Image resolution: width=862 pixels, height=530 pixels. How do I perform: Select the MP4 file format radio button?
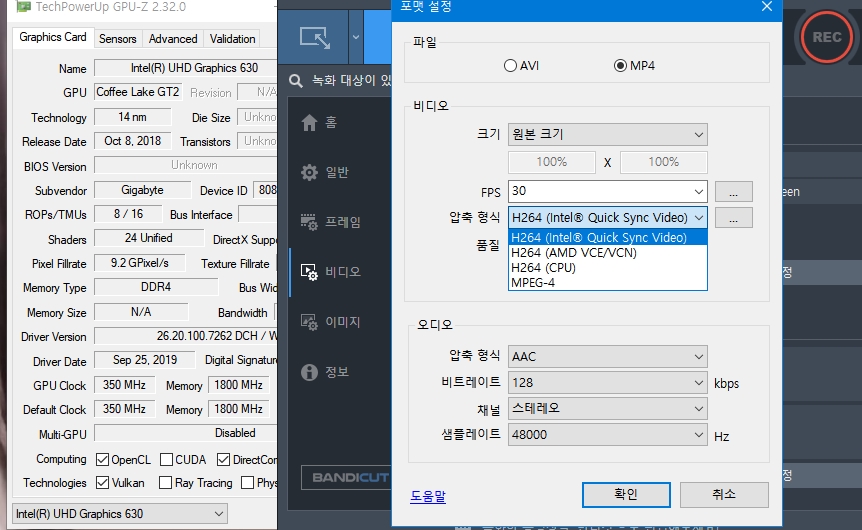(x=620, y=66)
